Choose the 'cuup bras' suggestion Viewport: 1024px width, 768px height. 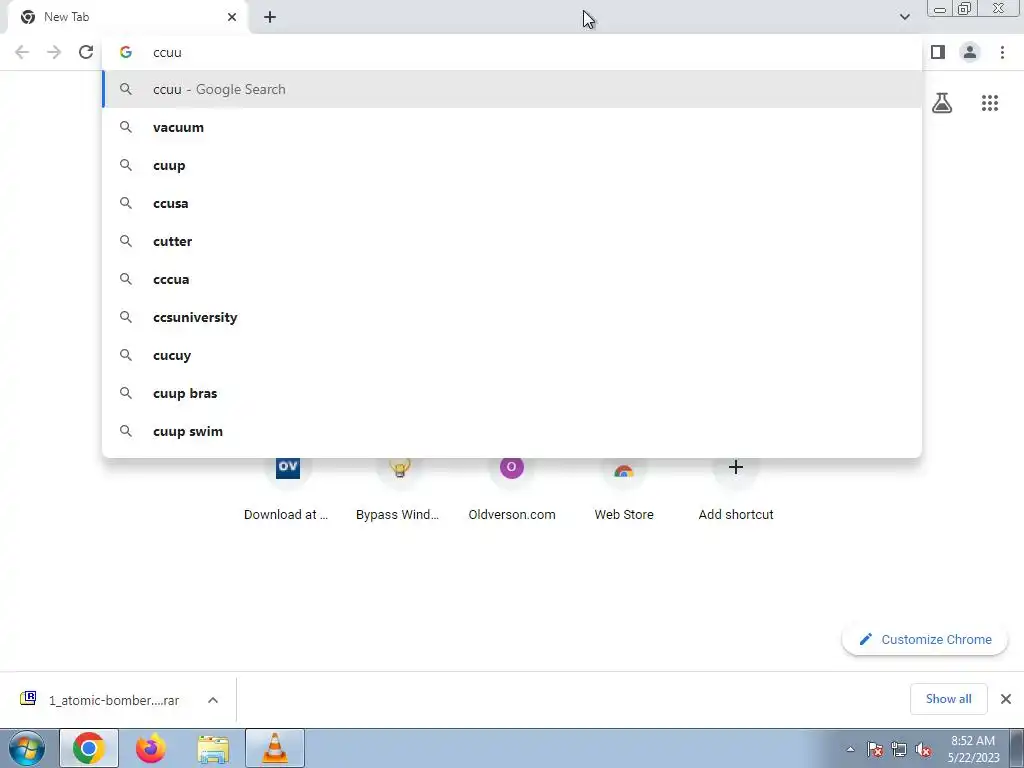[x=513, y=393]
